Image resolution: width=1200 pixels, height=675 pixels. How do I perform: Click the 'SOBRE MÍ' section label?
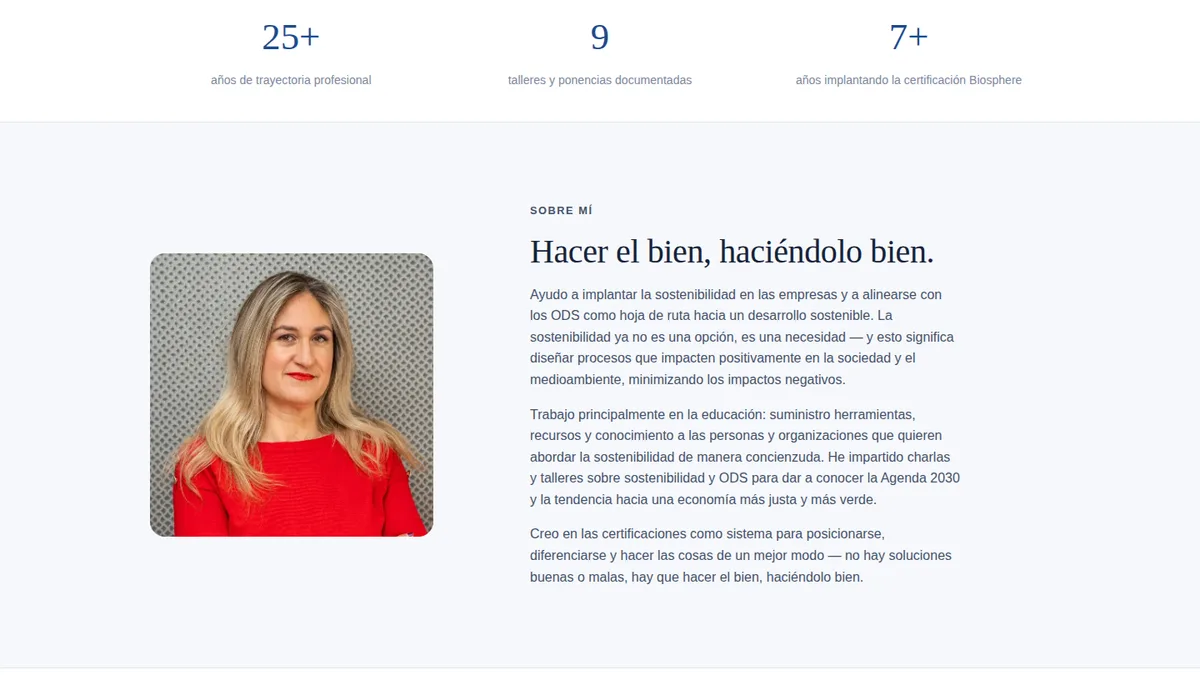(561, 211)
